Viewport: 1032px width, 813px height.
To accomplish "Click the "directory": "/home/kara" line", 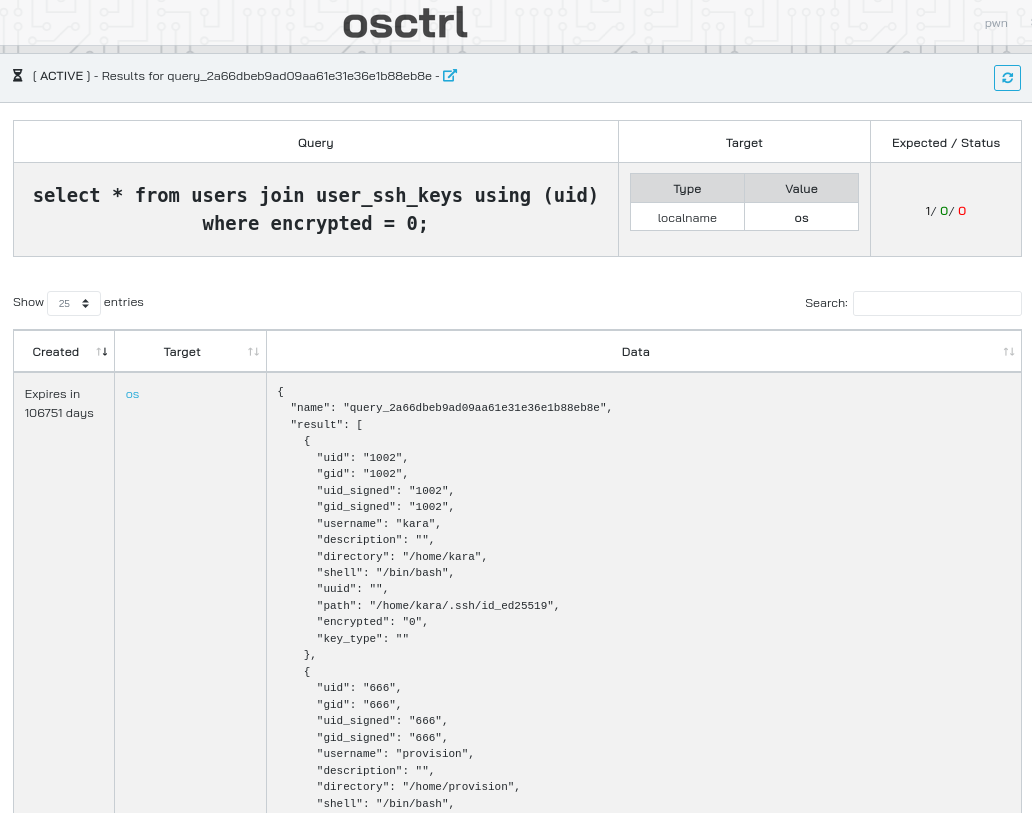I will (401, 556).
